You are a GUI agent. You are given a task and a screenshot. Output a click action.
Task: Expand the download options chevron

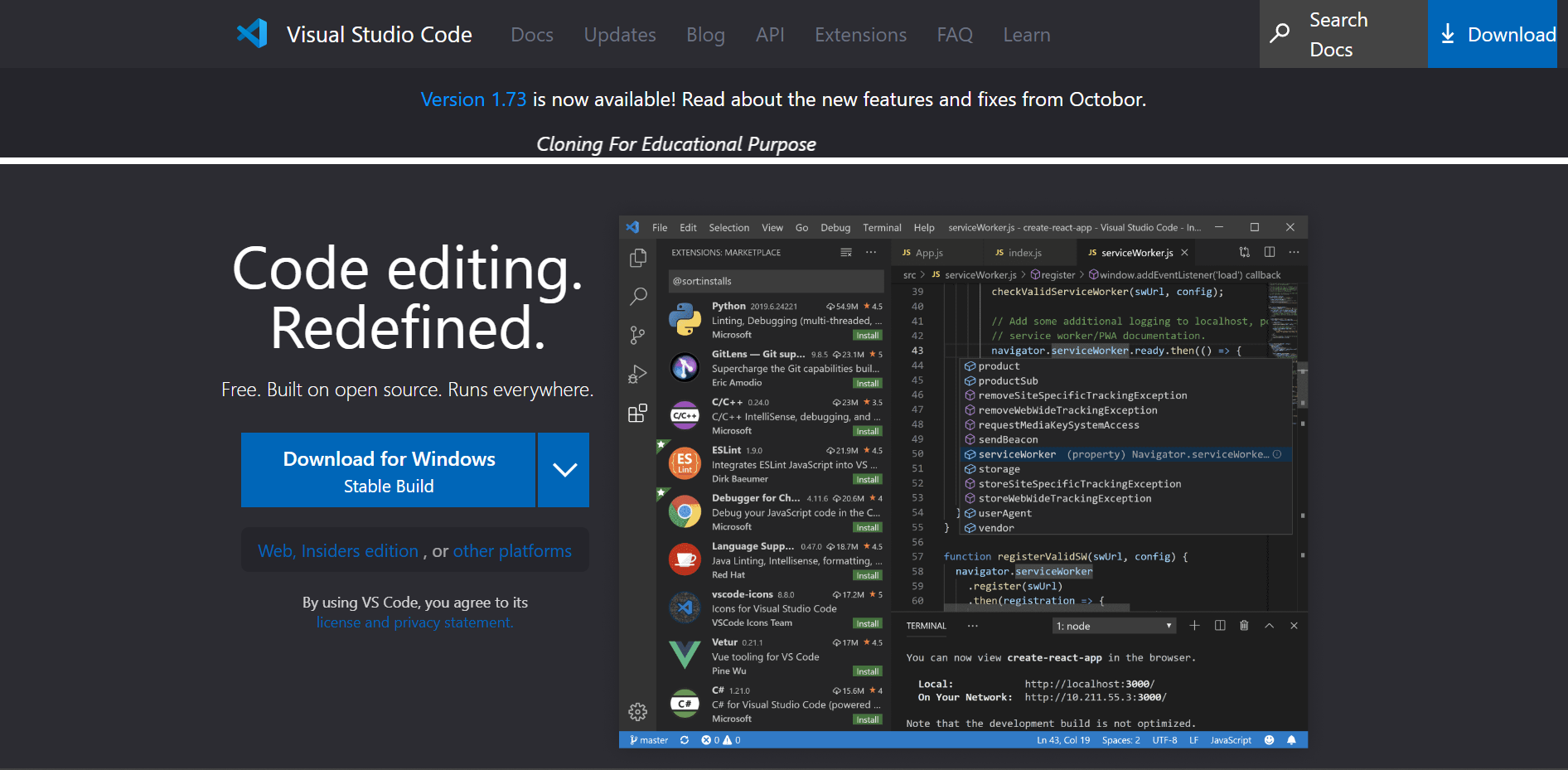[x=564, y=470]
